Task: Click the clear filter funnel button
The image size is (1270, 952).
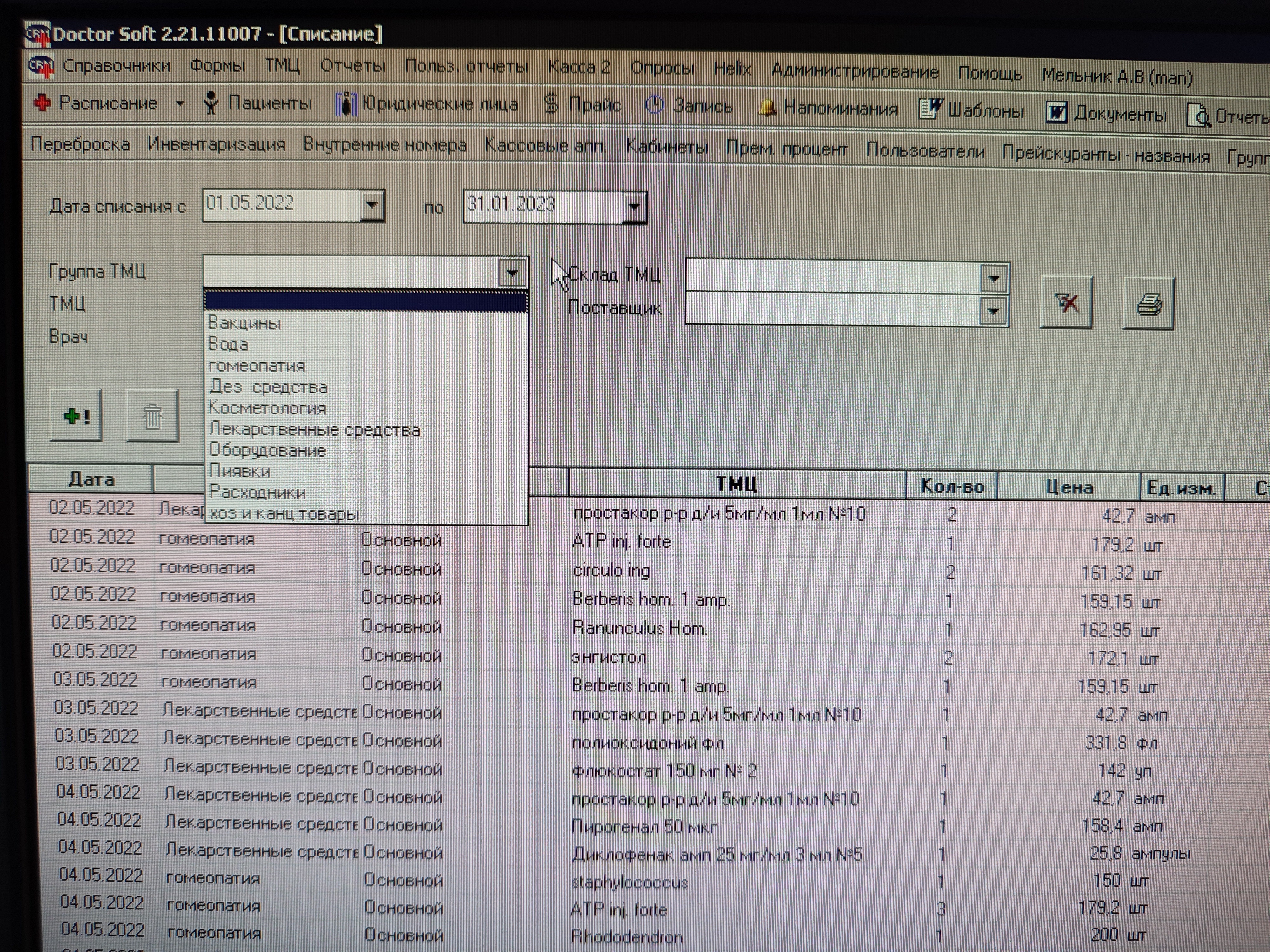Action: click(1066, 302)
